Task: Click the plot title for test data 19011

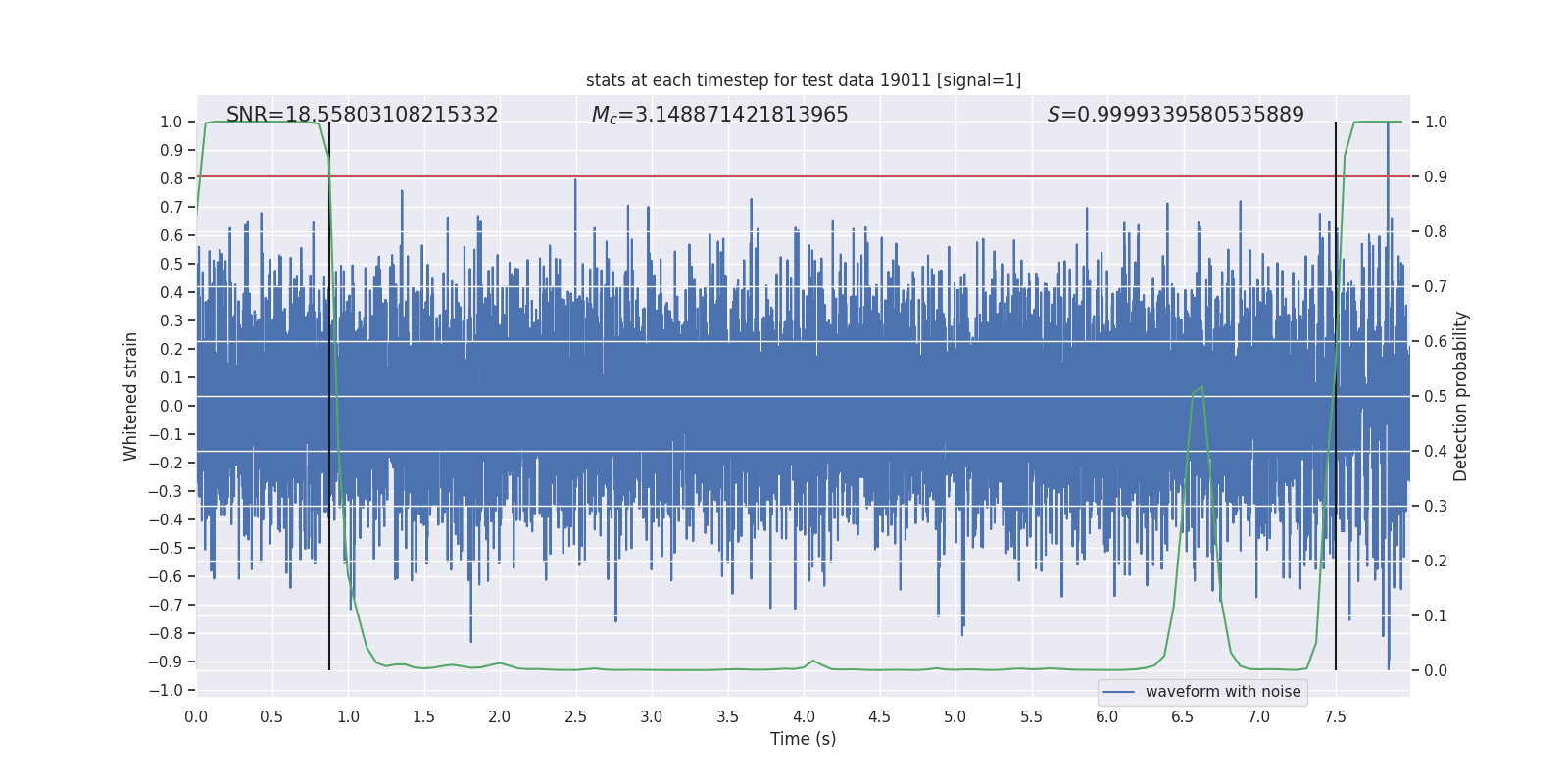Action: [803, 80]
